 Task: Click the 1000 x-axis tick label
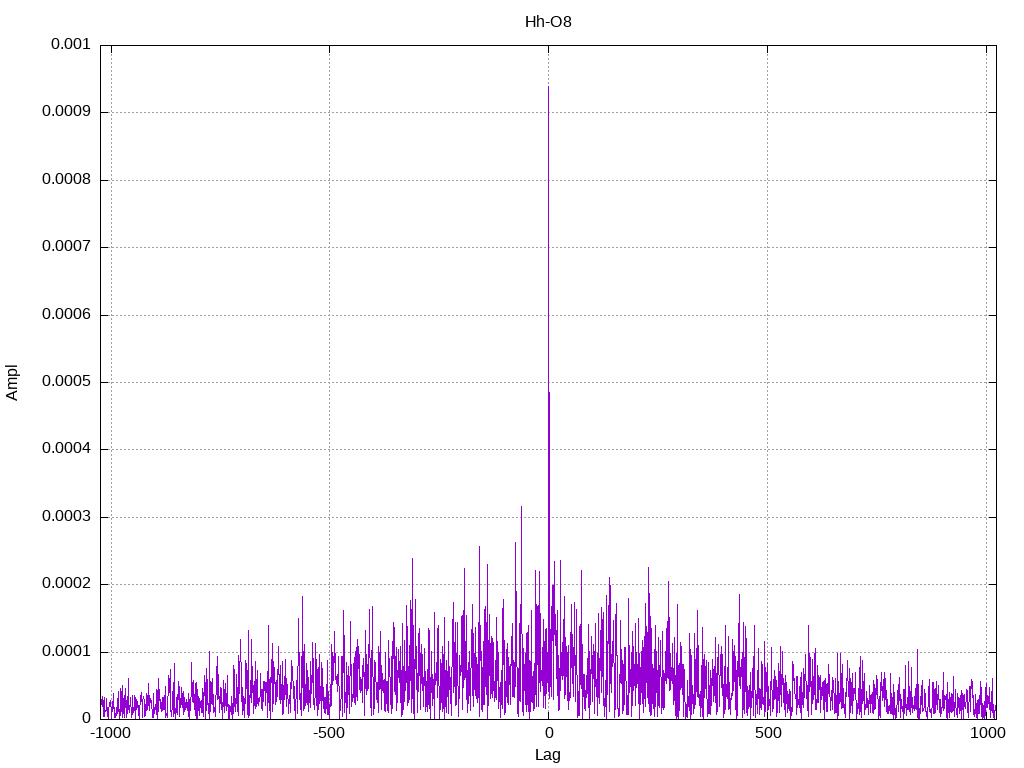tap(988, 734)
